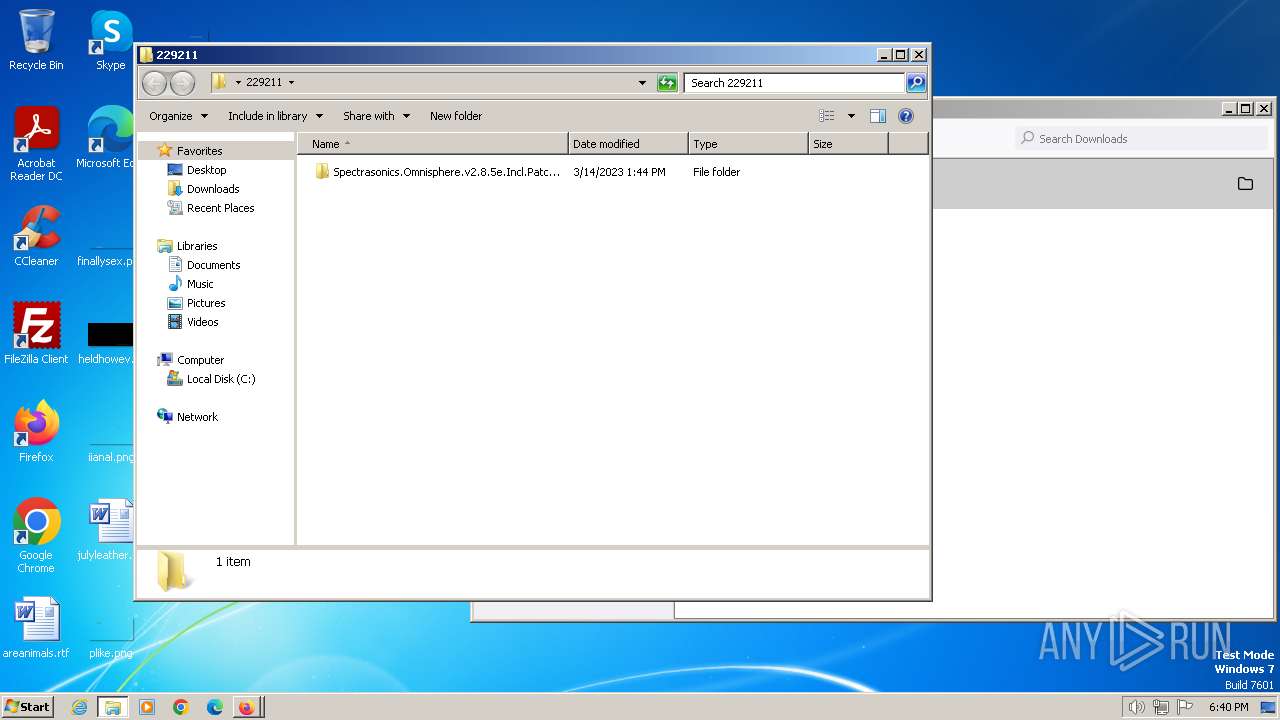Open areanimals.rtf desktop file
This screenshot has width=1280, height=720.
[x=36, y=629]
